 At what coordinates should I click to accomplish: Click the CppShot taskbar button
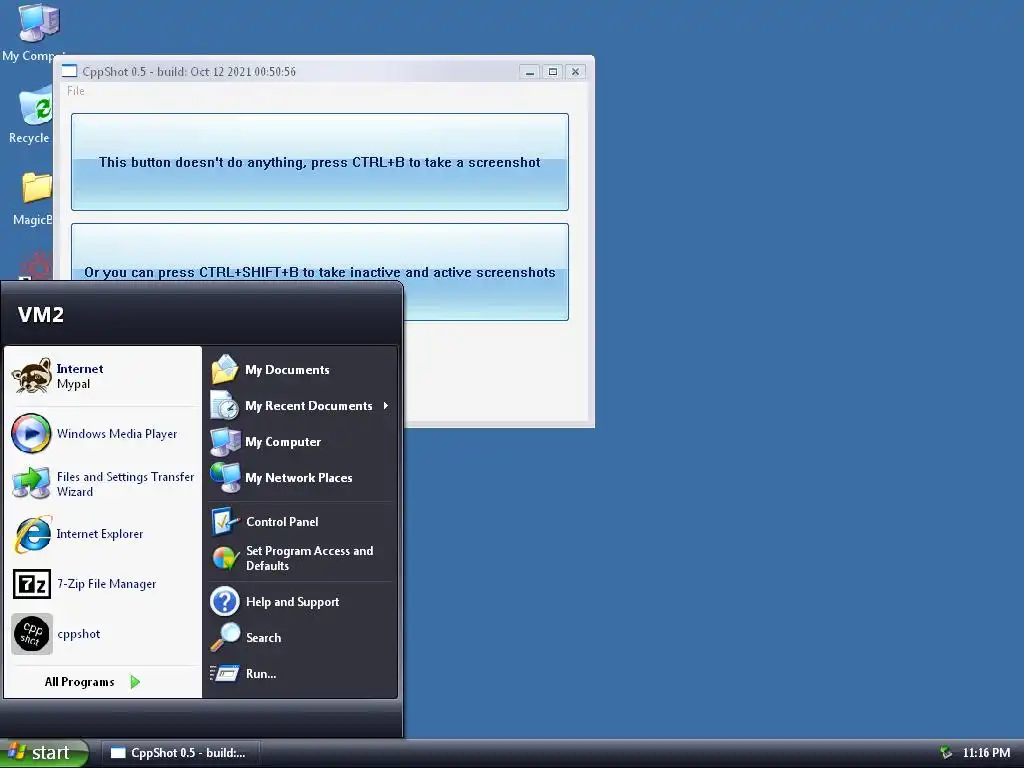coord(181,753)
